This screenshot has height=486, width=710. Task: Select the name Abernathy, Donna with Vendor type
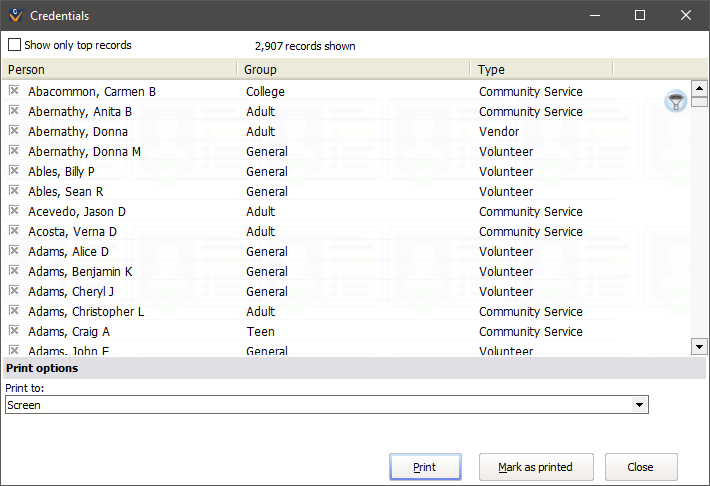tap(78, 131)
